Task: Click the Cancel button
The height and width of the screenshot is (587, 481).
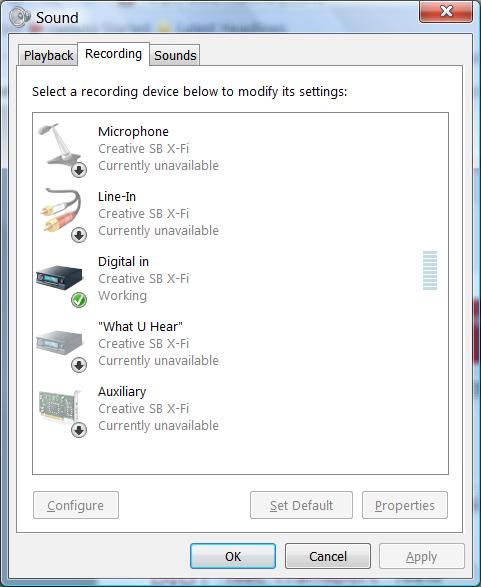Action: [x=328, y=556]
